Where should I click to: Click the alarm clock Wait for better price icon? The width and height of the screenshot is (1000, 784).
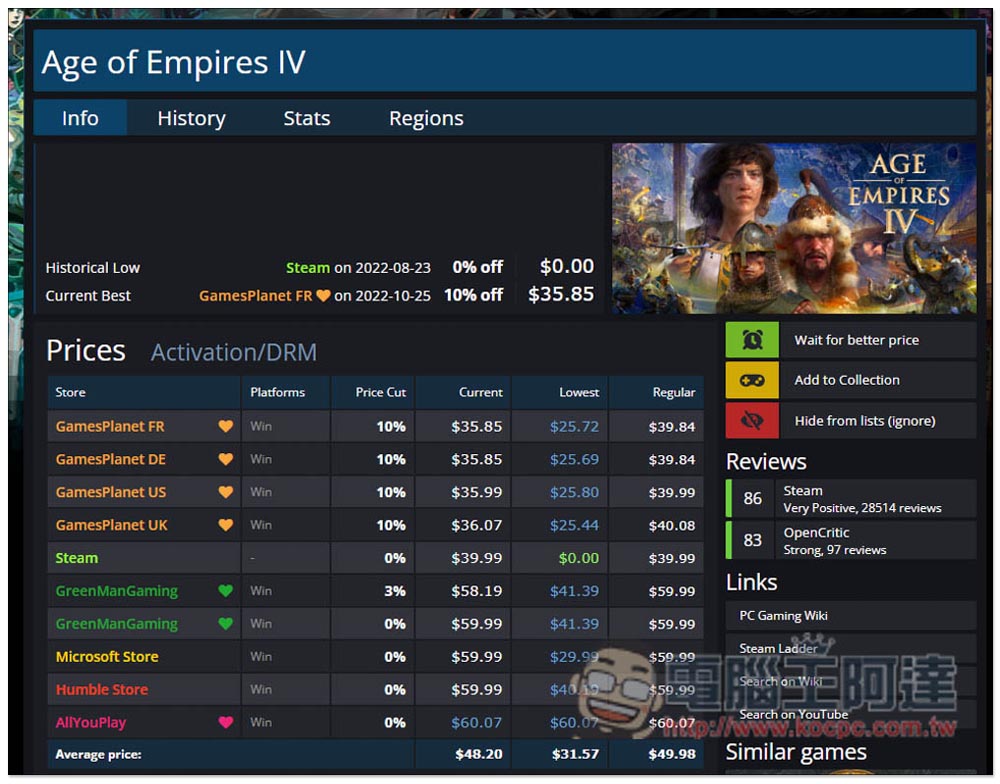click(752, 340)
